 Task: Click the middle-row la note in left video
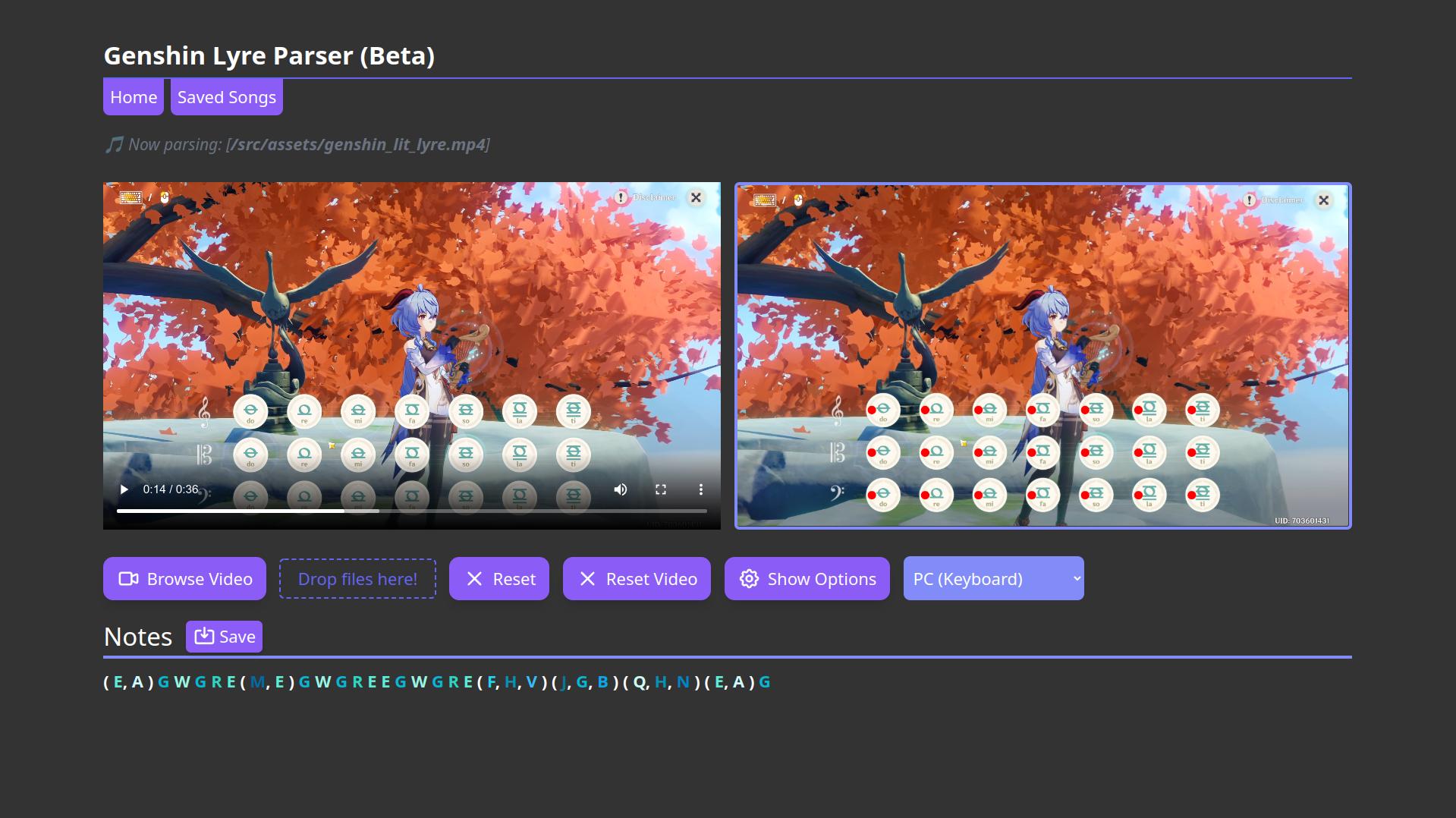click(x=520, y=455)
